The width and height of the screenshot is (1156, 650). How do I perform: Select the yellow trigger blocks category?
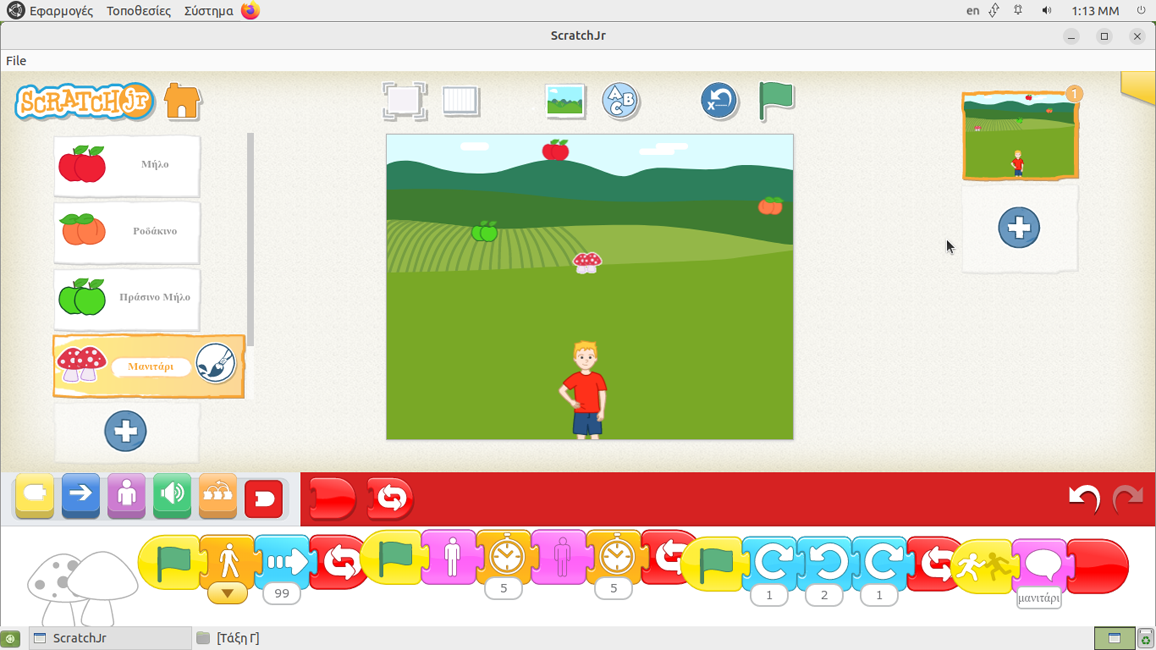[35, 495]
